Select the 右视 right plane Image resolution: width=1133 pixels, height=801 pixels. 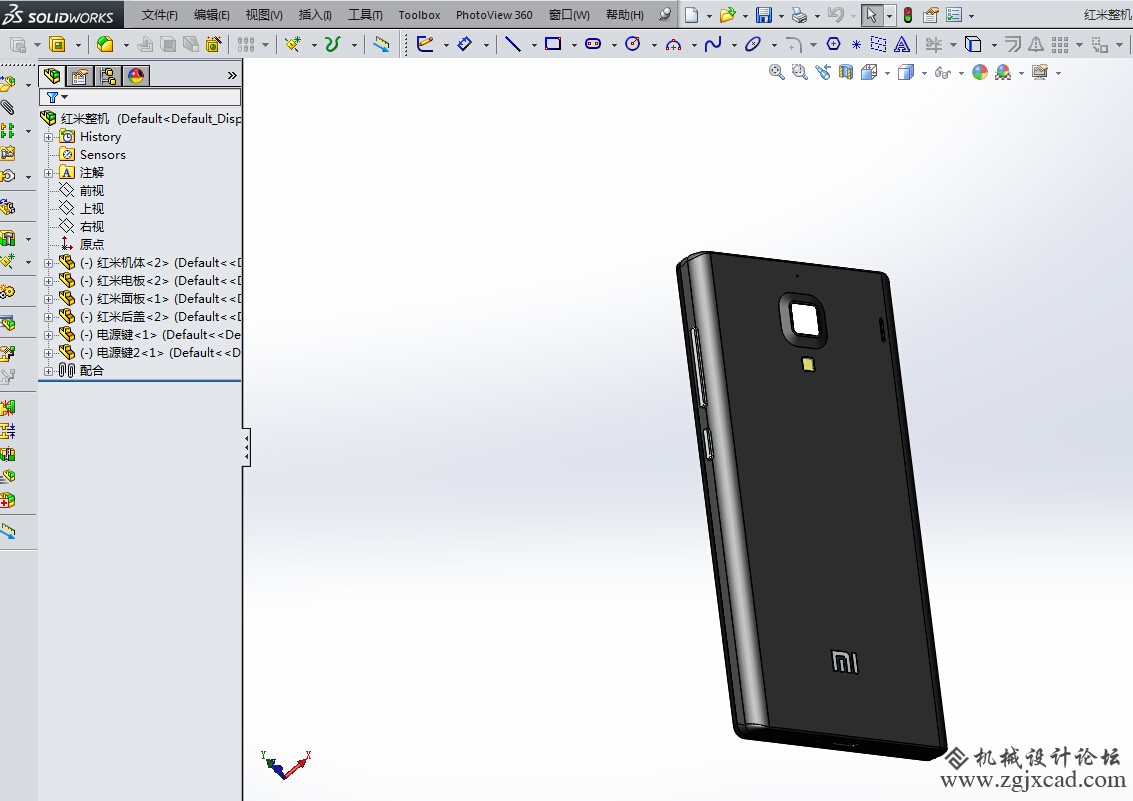tap(91, 227)
